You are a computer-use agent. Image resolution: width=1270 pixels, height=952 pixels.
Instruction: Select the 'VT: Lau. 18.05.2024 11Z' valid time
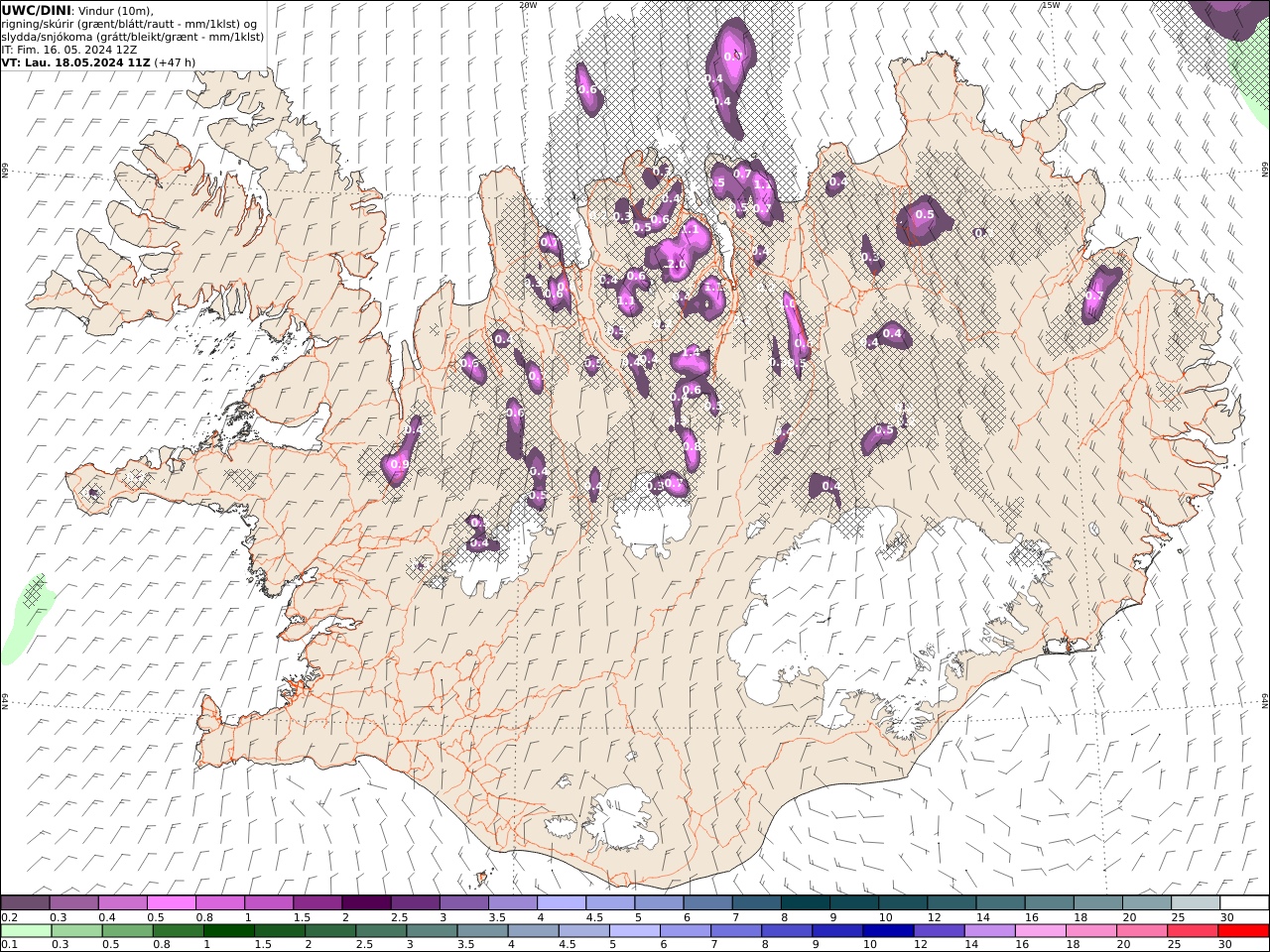pyautogui.click(x=75, y=61)
